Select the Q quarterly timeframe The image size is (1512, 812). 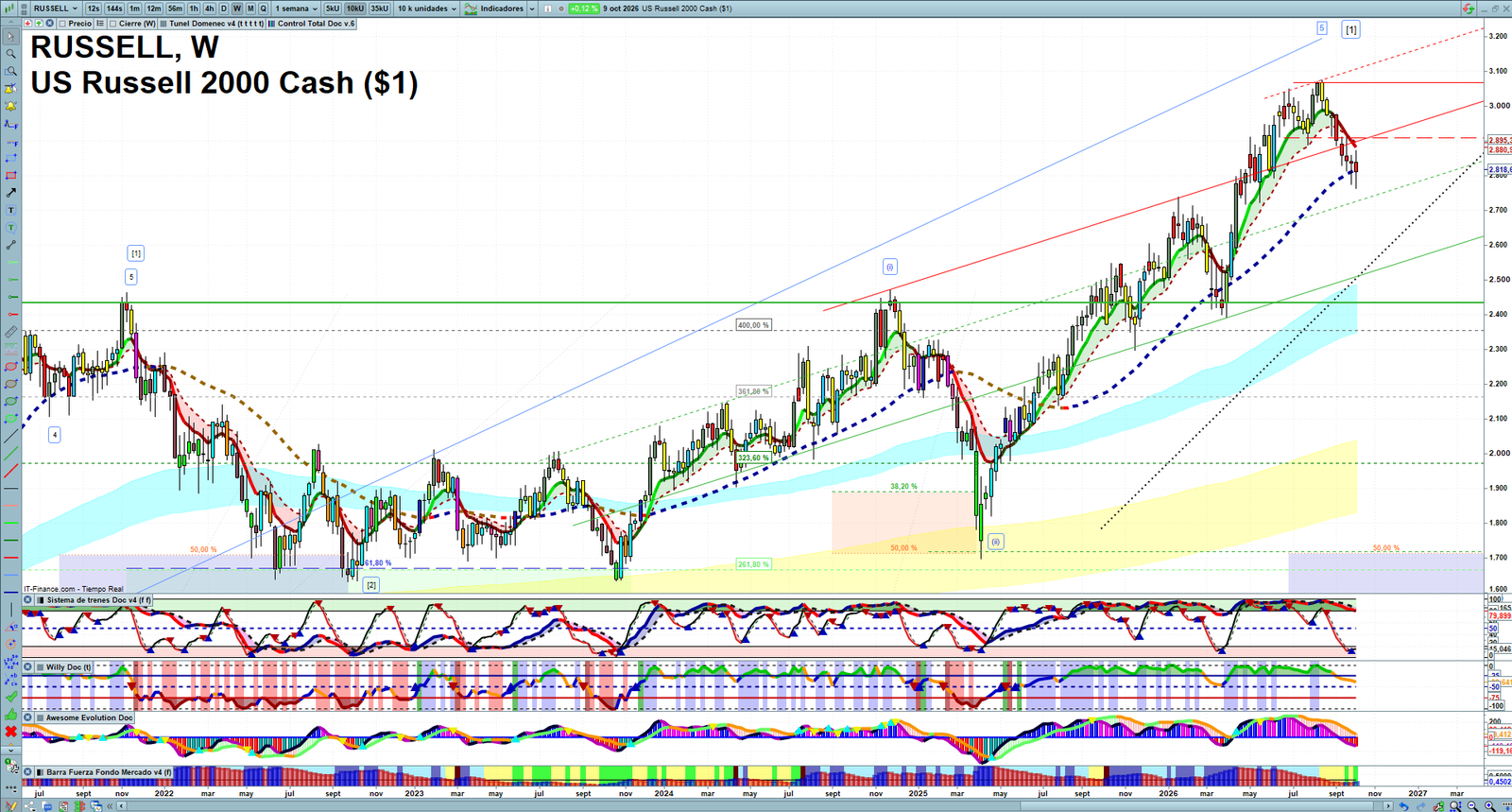point(264,9)
